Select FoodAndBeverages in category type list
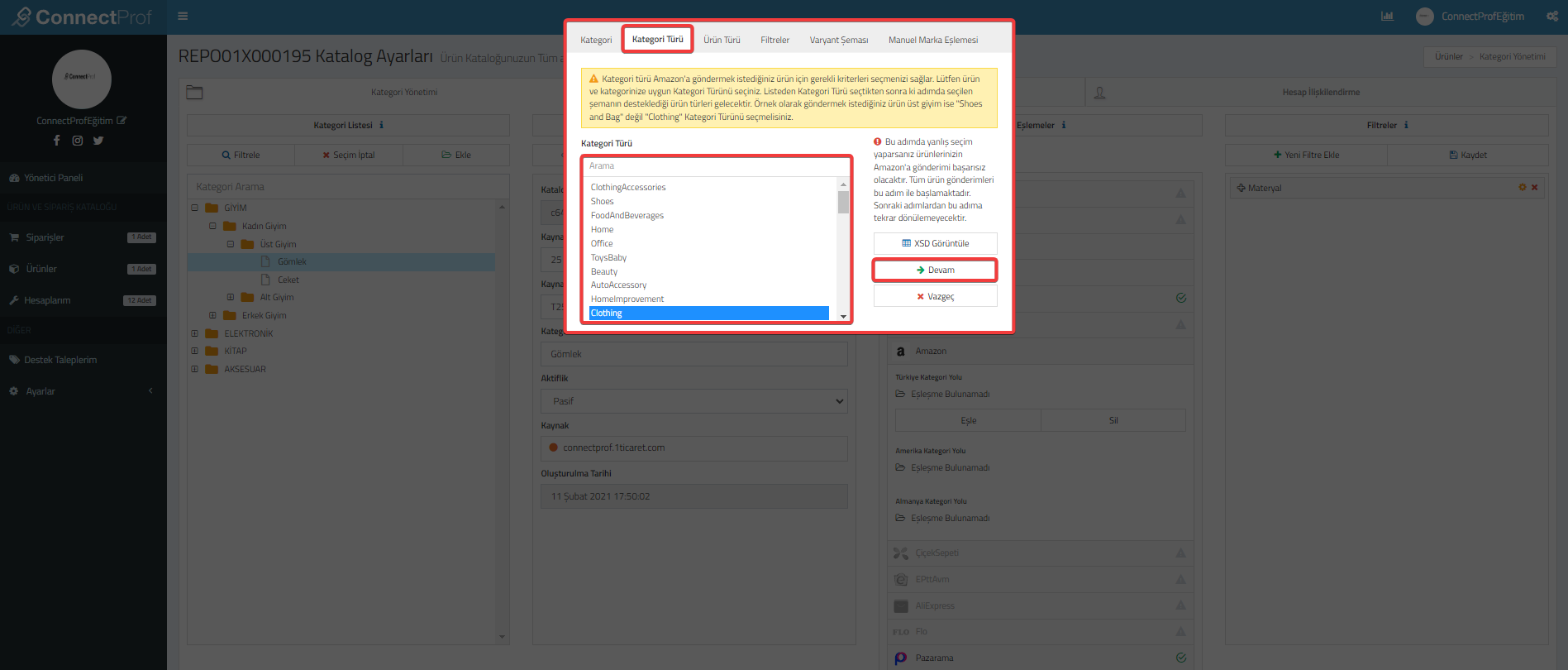Screen dimensions: 1568x670 pyautogui.click(x=627, y=216)
